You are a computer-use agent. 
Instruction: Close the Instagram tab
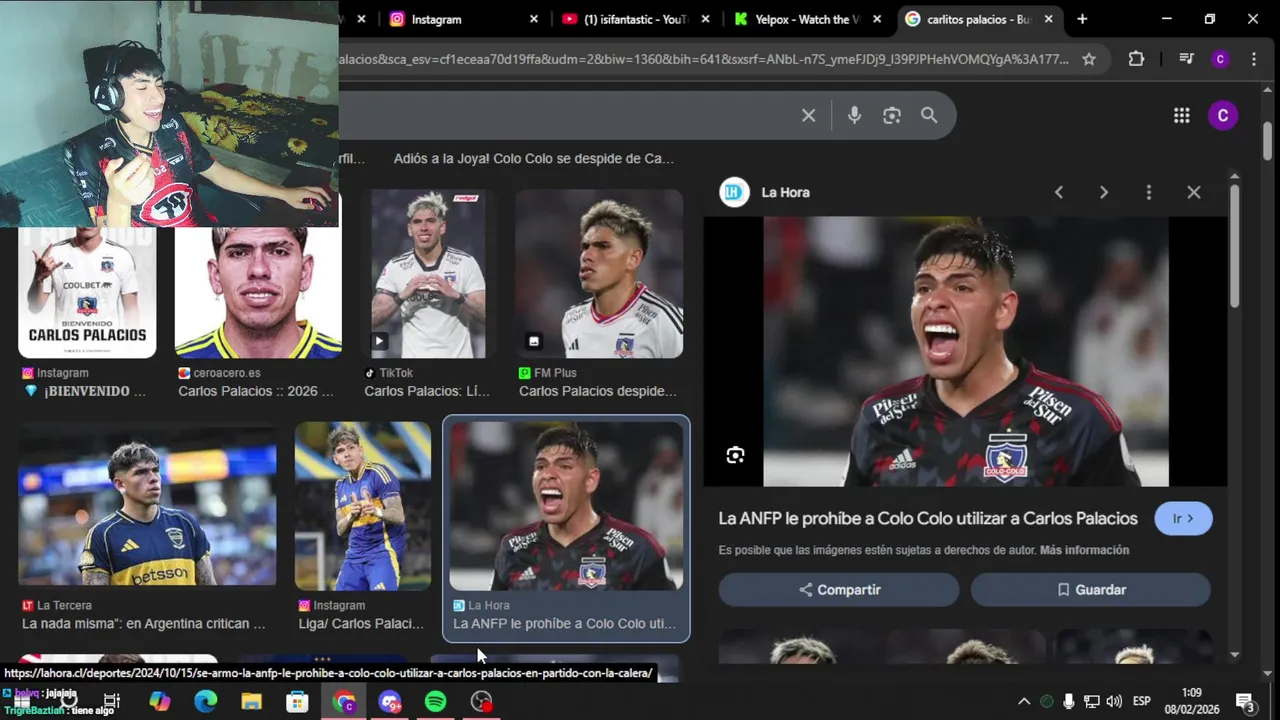click(534, 19)
